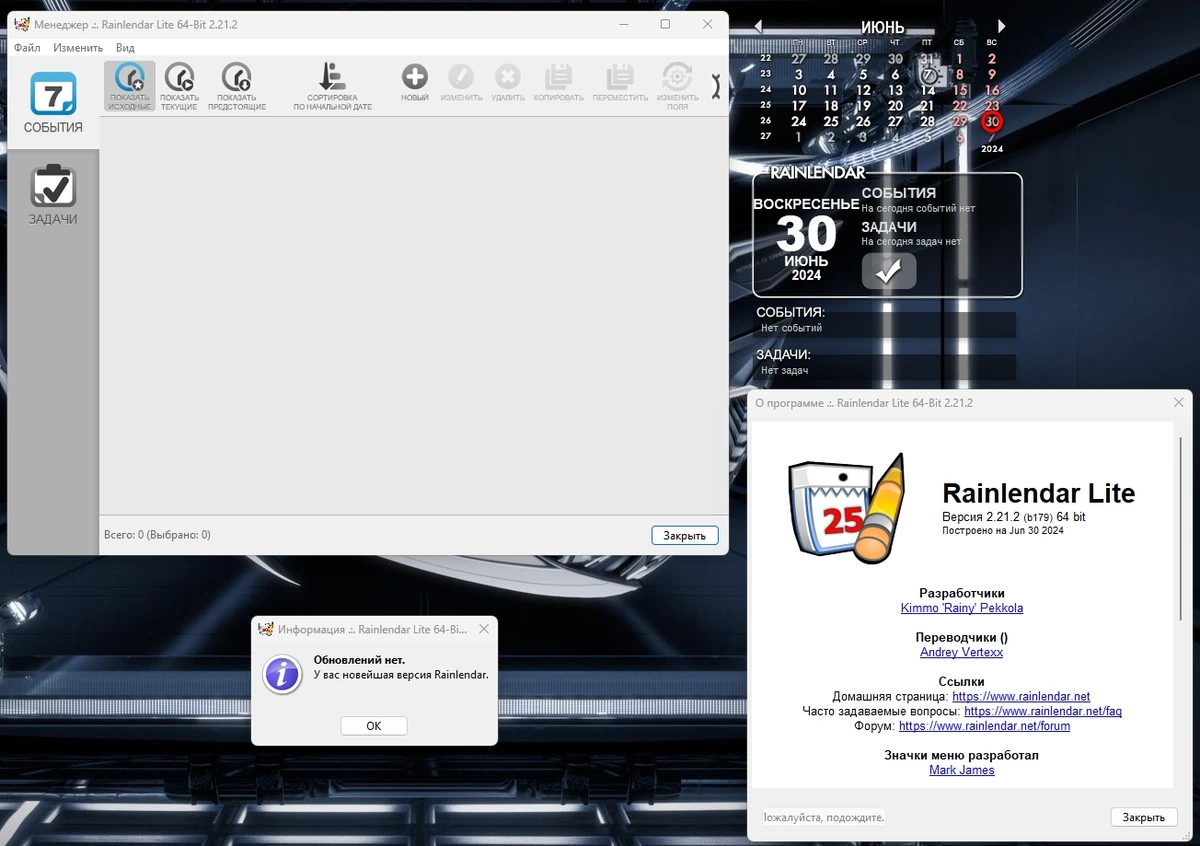The width and height of the screenshot is (1200, 846).
Task: Select June 15 Saturday in desktop calendar
Action: tap(959, 90)
